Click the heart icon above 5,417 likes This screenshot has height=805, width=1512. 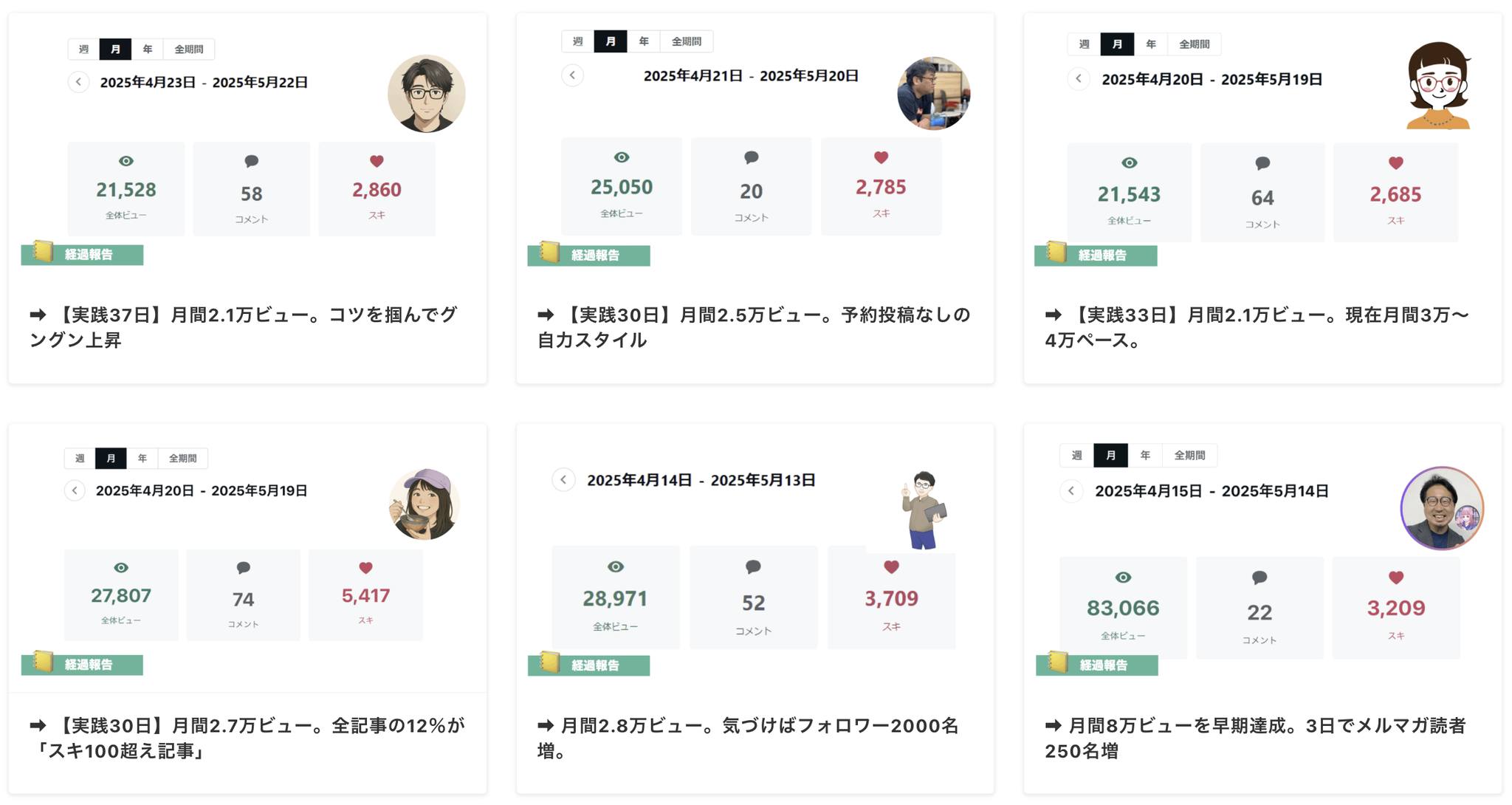365,568
